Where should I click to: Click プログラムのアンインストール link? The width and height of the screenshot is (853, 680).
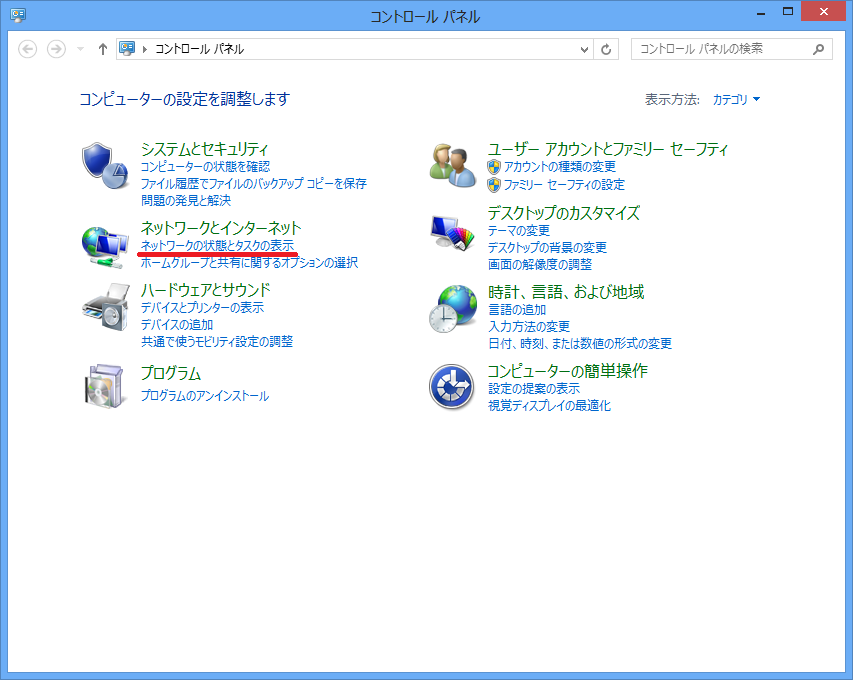(x=205, y=395)
